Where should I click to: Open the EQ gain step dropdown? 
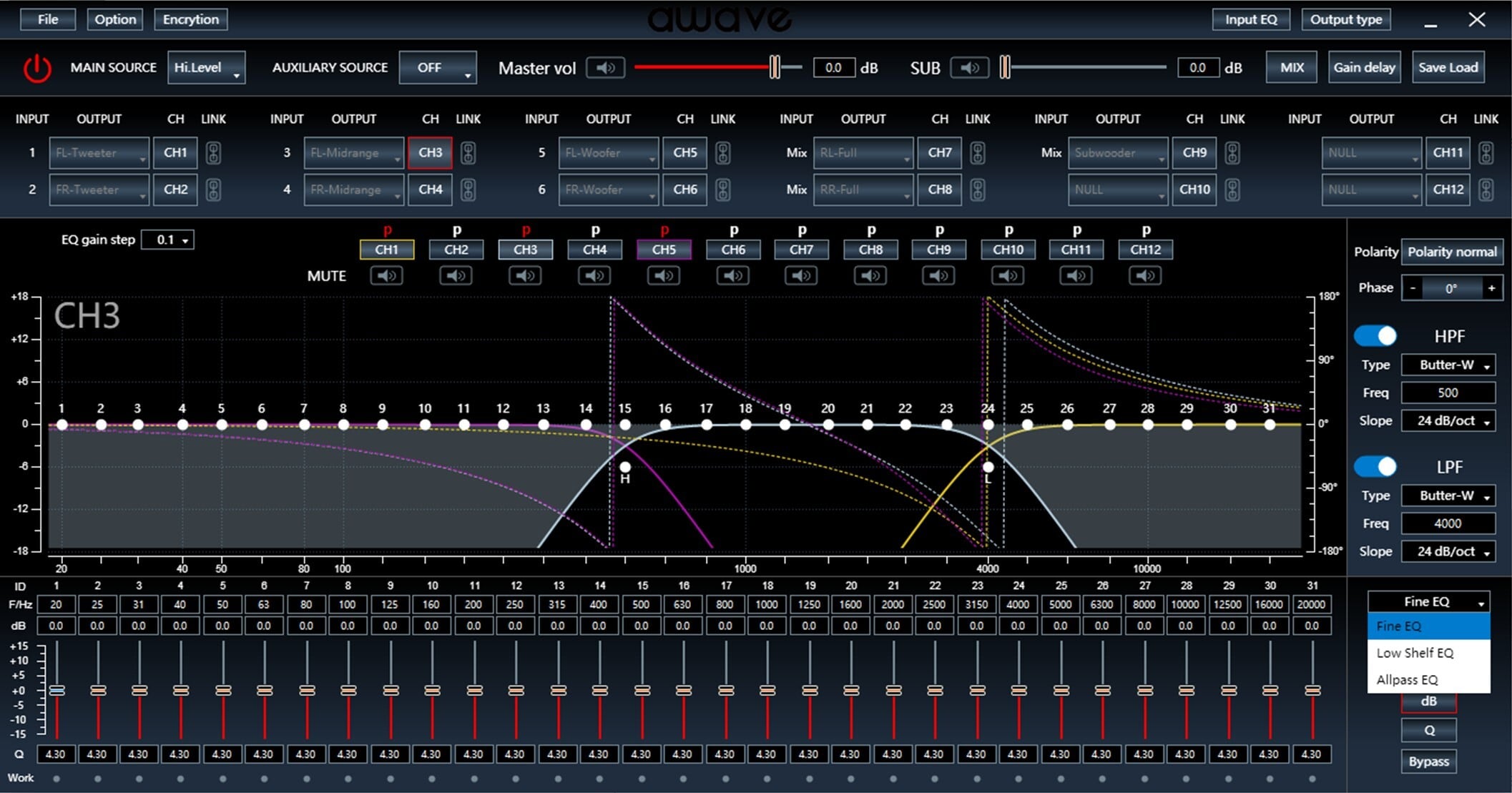(x=168, y=240)
